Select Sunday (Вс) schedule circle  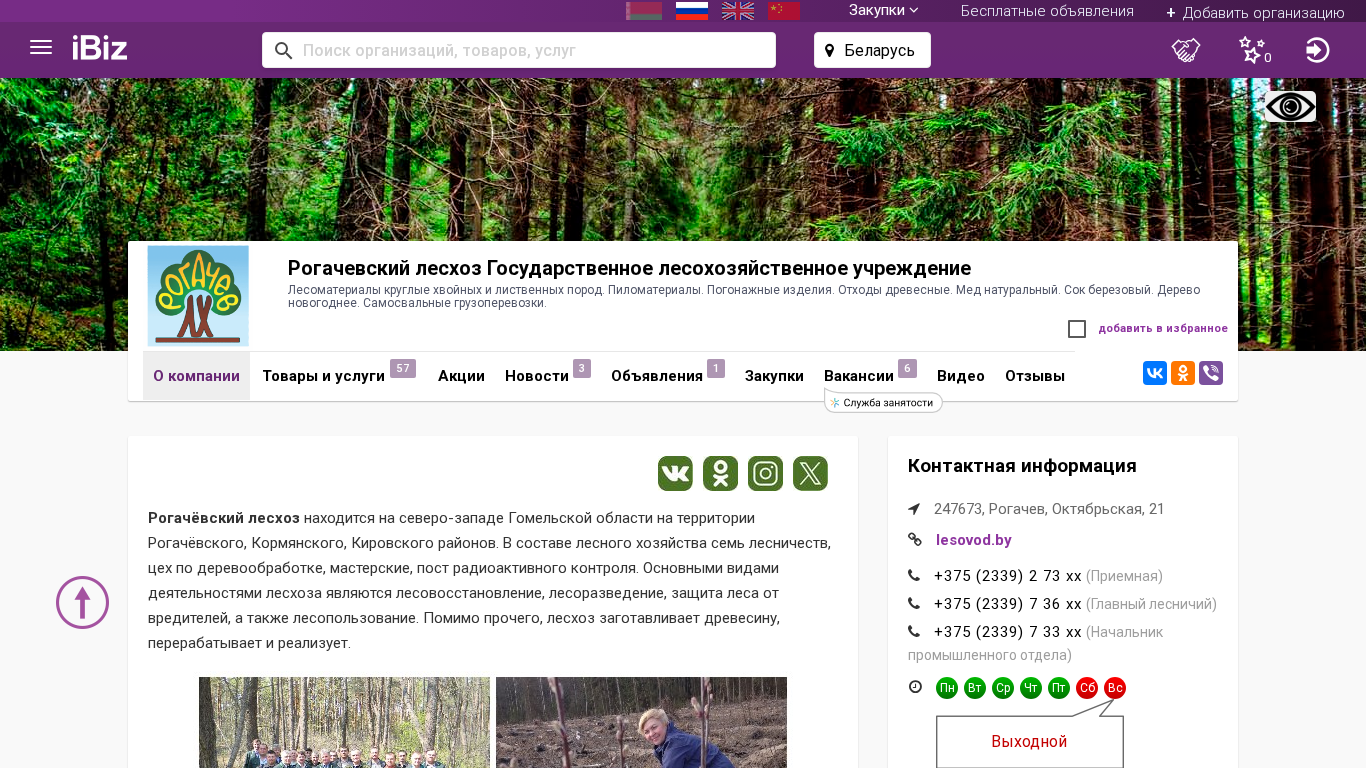click(1115, 688)
